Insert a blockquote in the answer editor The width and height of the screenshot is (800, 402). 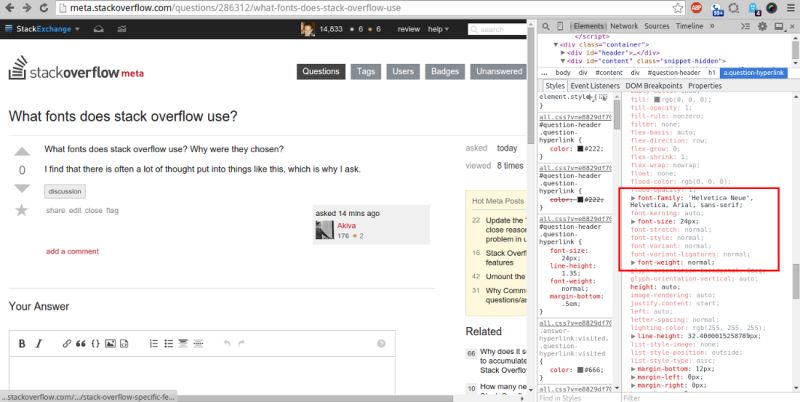[x=81, y=343]
